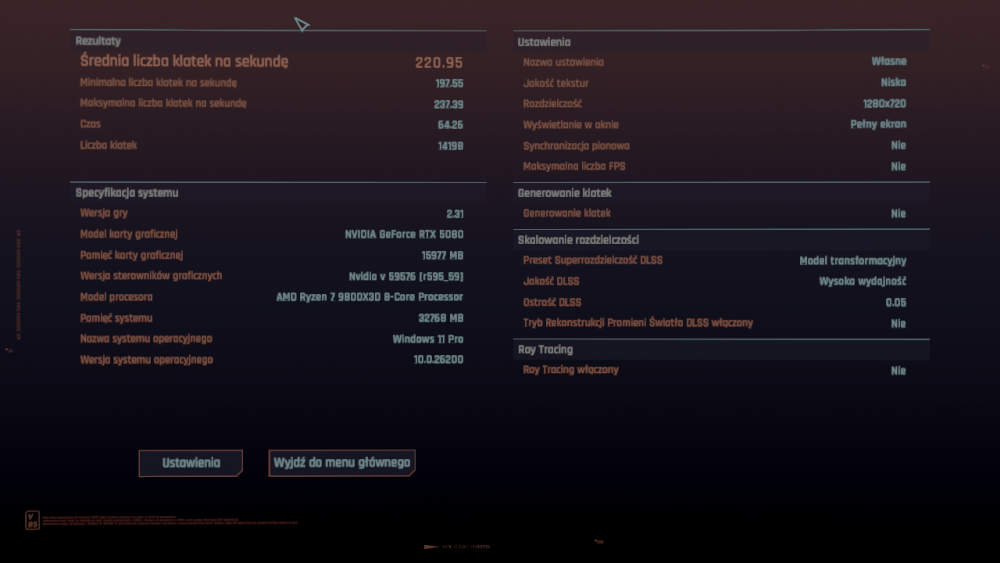The width and height of the screenshot is (1000, 563).
Task: Select NVIDIA GeForce RTX 5080 value
Action: pyautogui.click(x=404, y=235)
